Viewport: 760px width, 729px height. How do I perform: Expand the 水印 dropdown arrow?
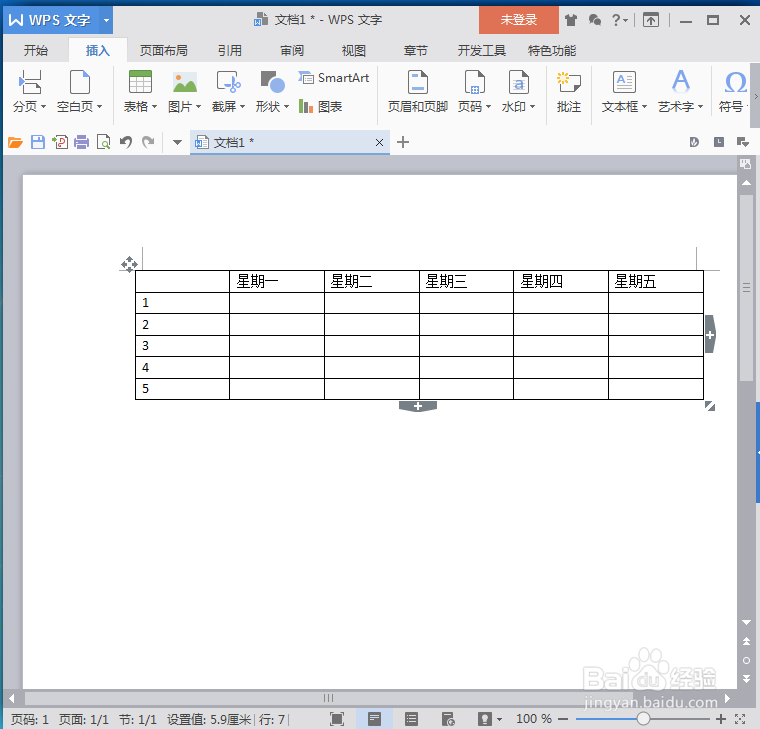[x=533, y=107]
